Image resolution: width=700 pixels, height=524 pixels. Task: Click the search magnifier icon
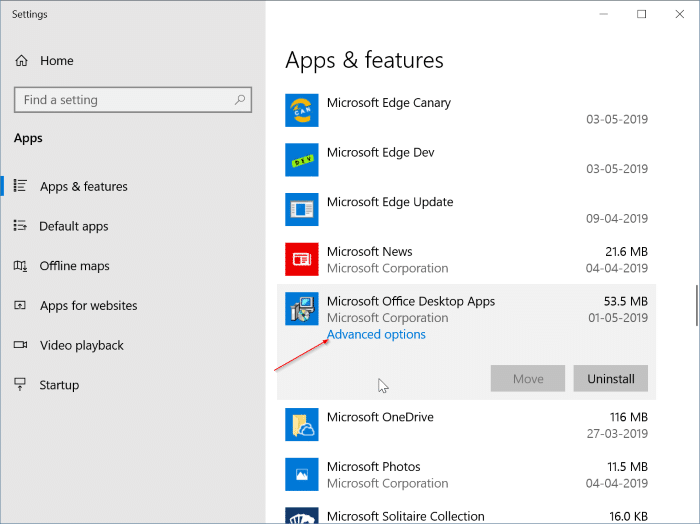click(x=240, y=100)
